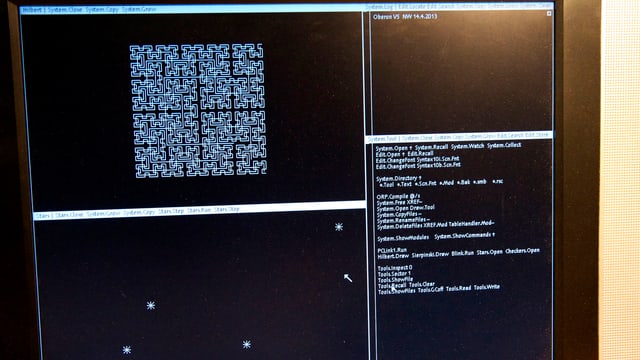Viewport: 640px width, 360px height.
Task: Click the small square marker at the Log viewer corner
Action: click(x=549, y=14)
